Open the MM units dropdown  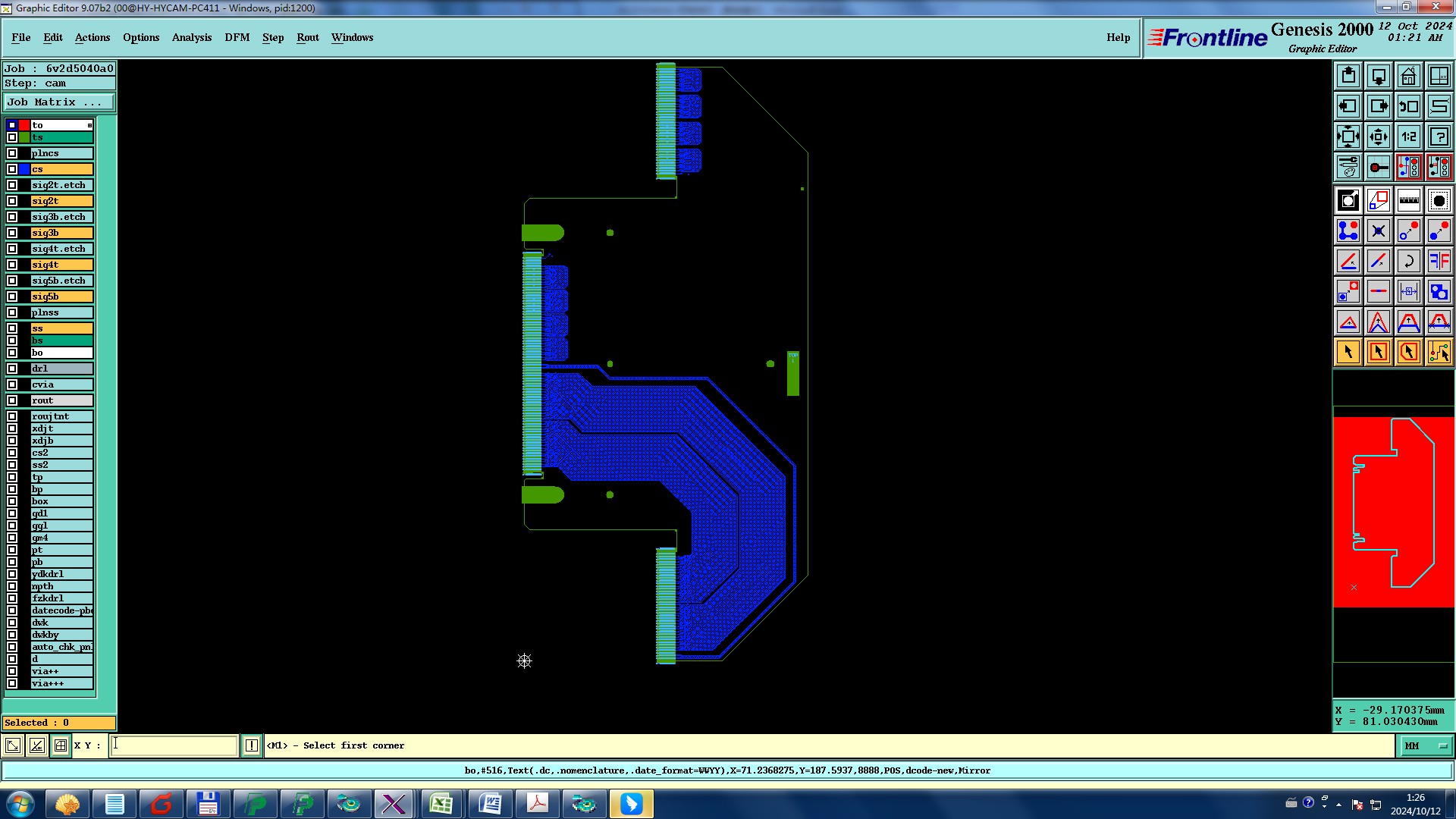(x=1426, y=746)
